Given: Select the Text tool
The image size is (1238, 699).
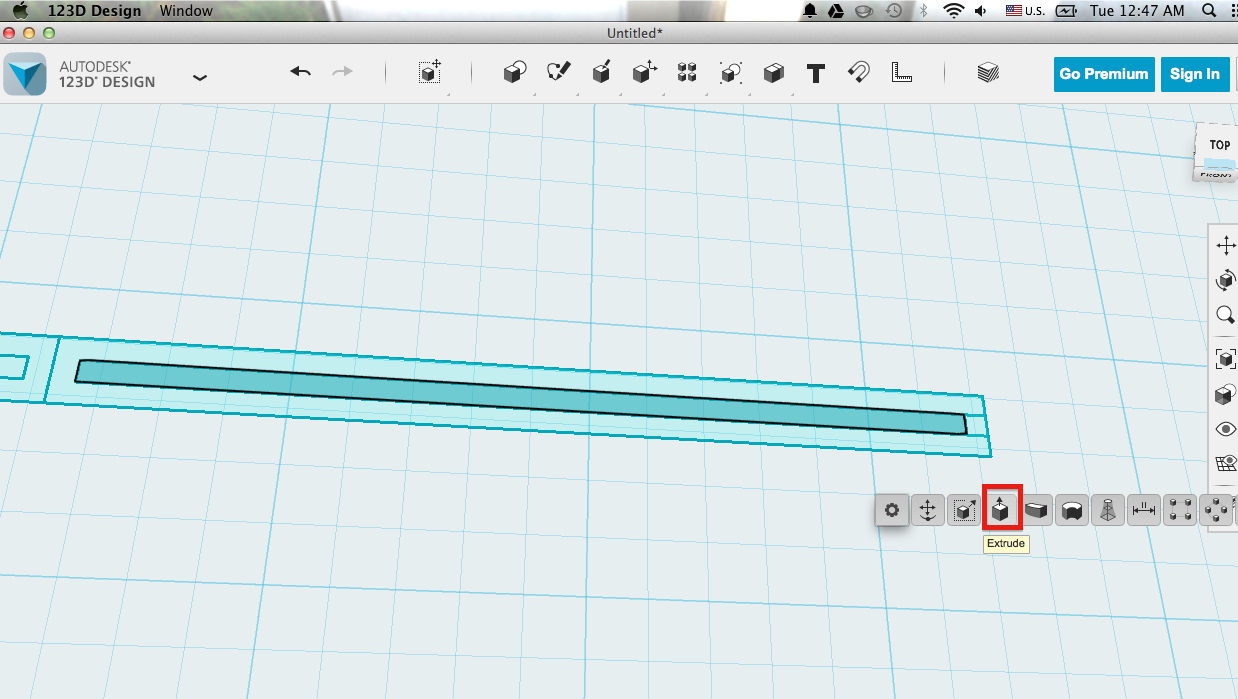Looking at the screenshot, I should [816, 73].
